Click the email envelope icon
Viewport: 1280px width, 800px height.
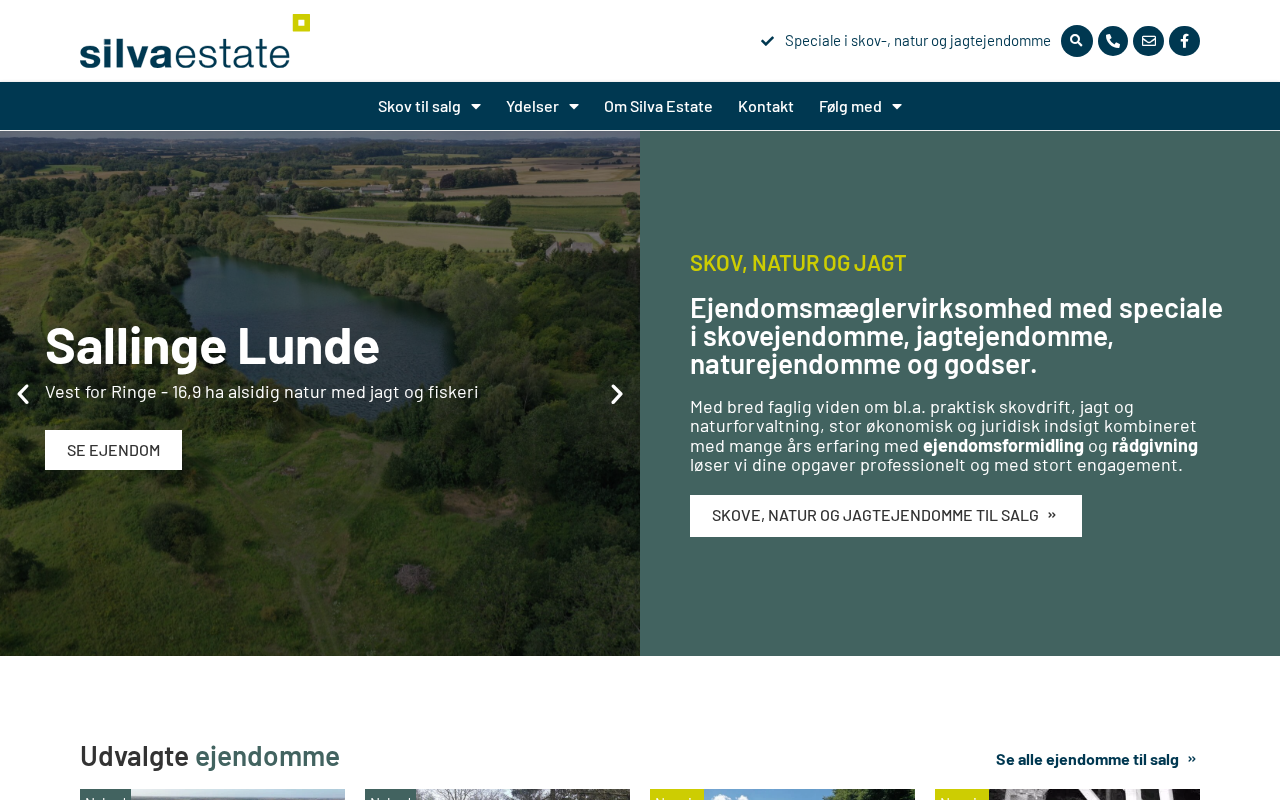(x=1149, y=41)
